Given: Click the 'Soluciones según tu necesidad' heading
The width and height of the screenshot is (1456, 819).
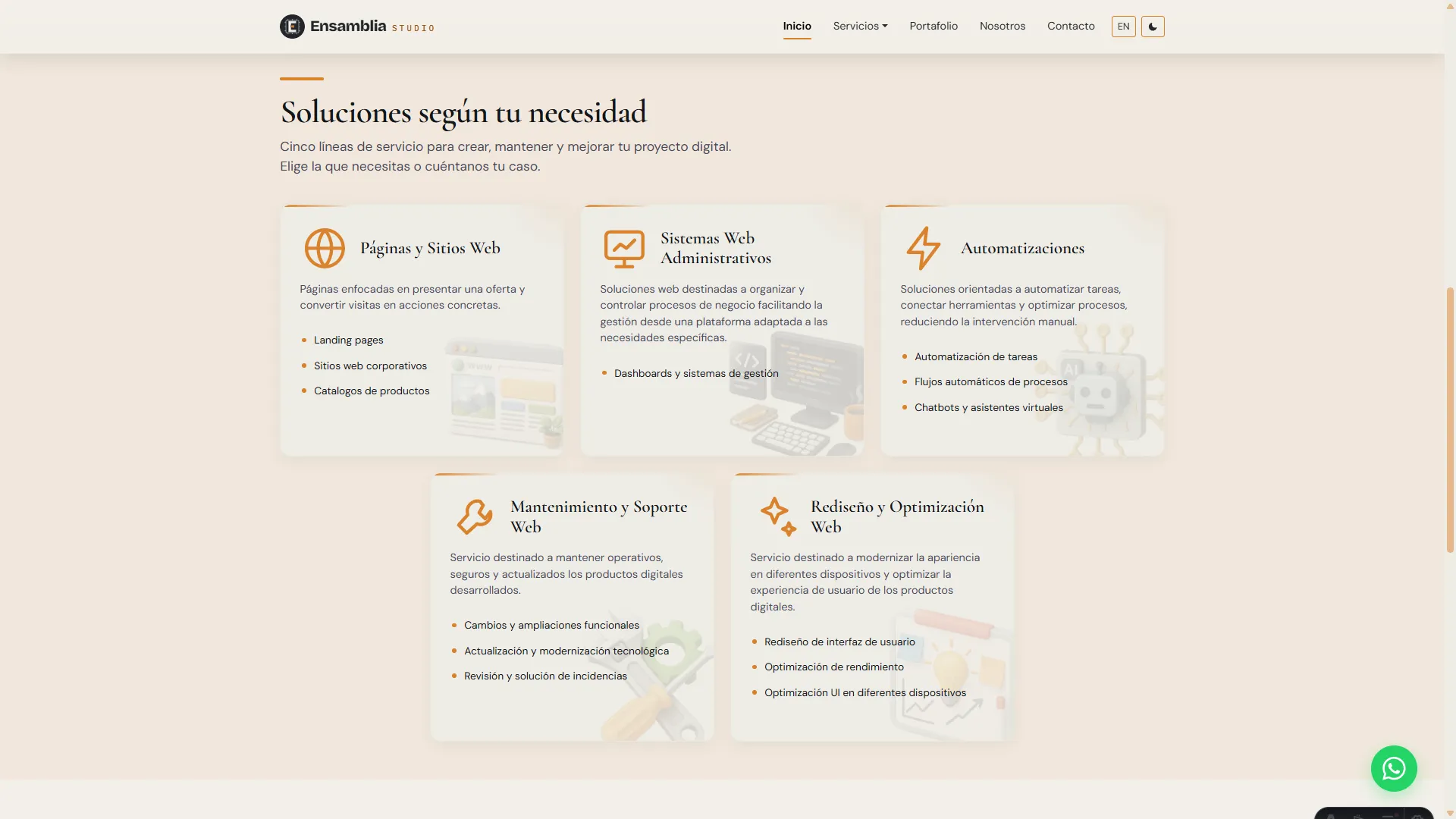Looking at the screenshot, I should 463,112.
